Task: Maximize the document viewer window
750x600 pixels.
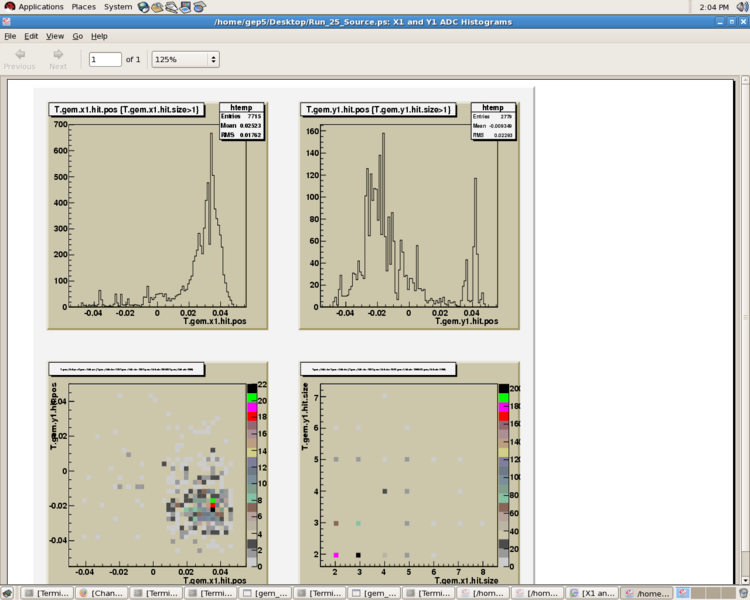Action: pyautogui.click(x=731, y=22)
